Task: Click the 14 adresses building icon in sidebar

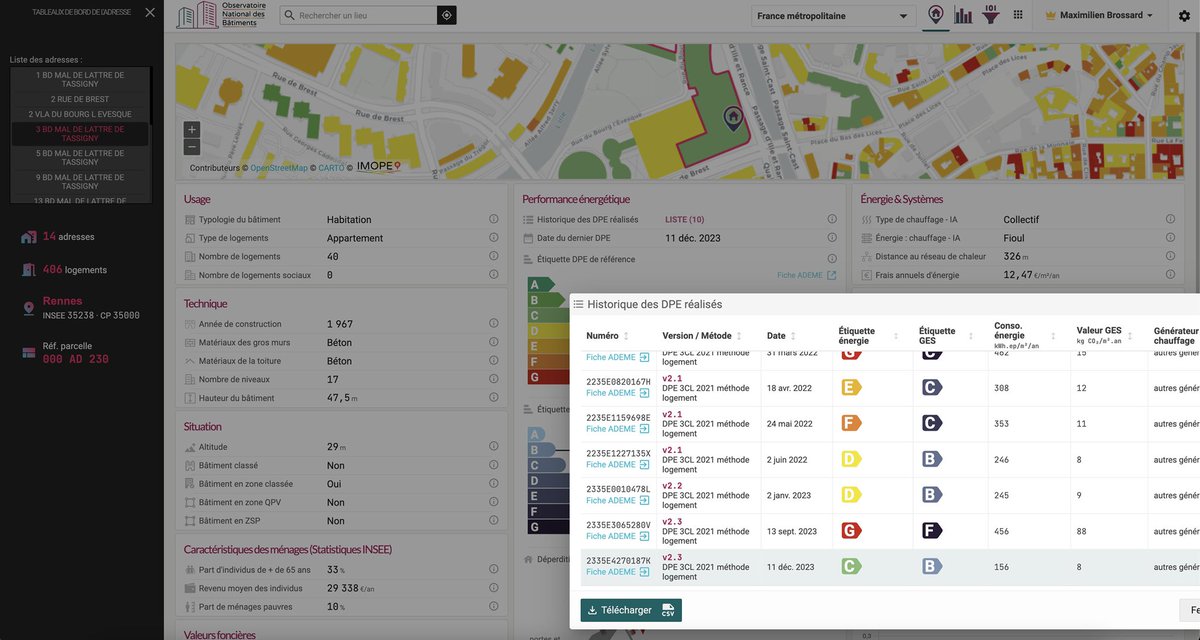Action: [28, 237]
